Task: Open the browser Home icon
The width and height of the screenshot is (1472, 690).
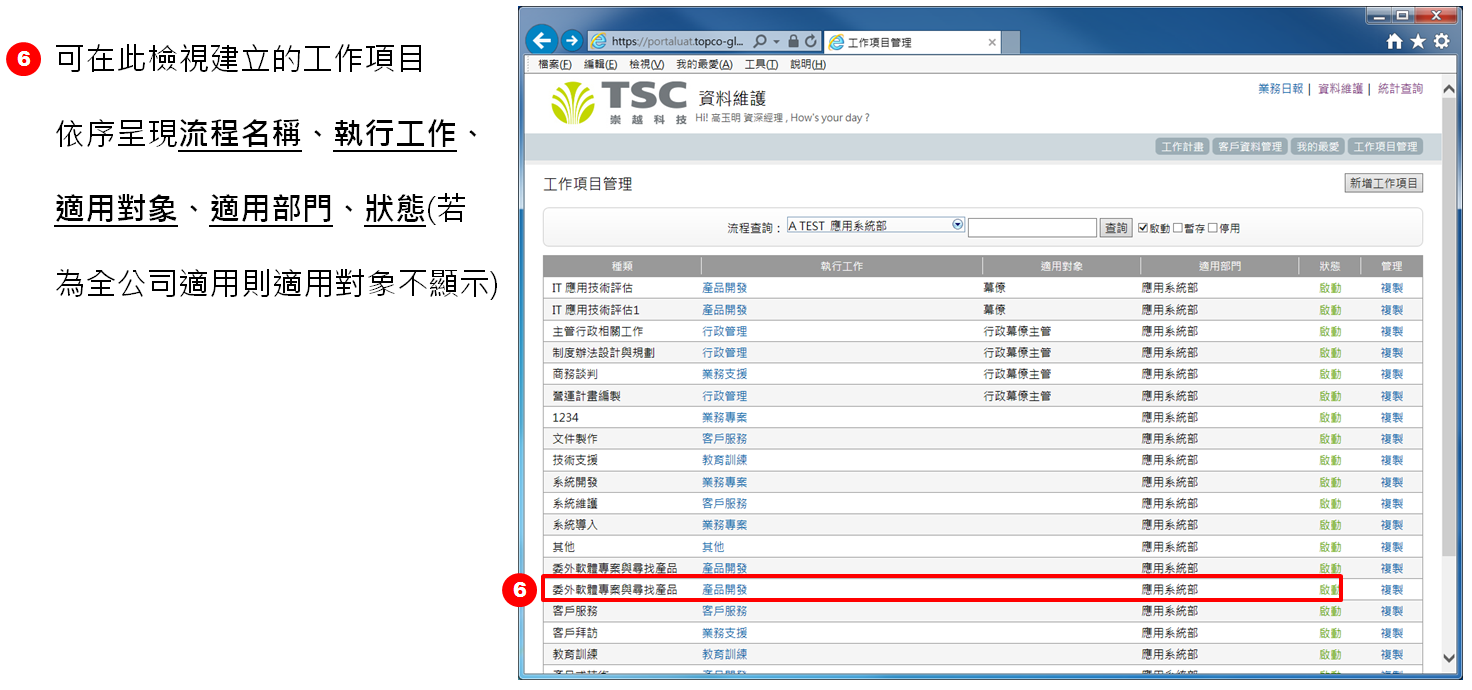Action: (x=1394, y=42)
